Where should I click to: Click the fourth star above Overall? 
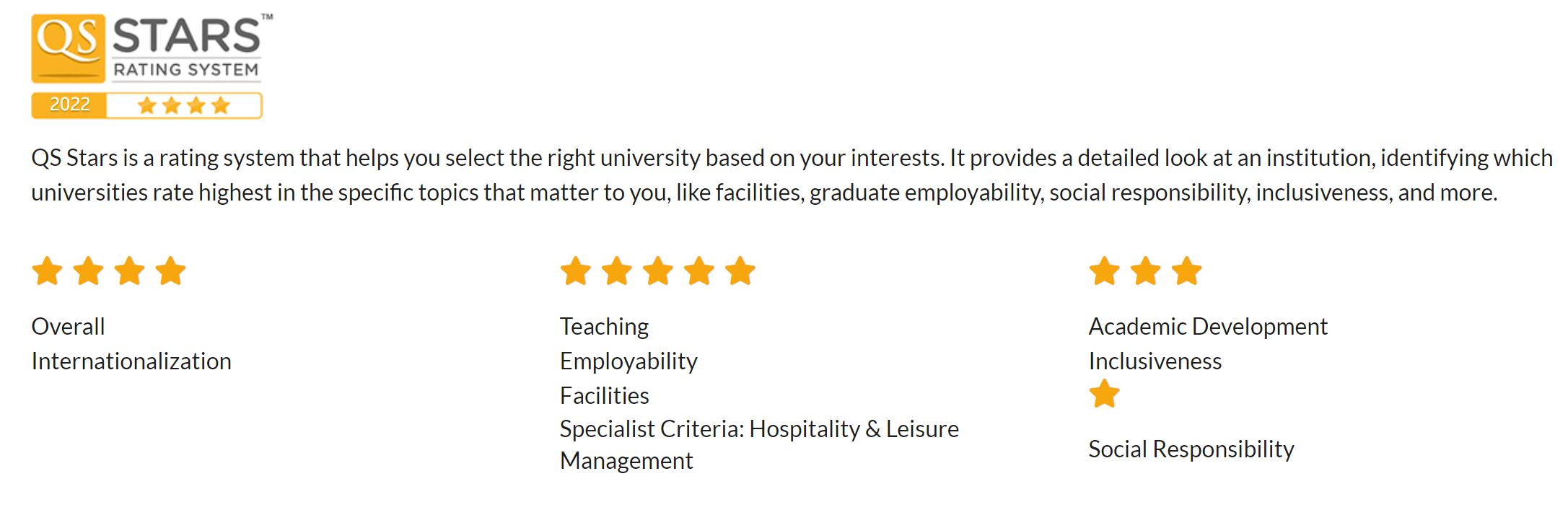tap(171, 272)
